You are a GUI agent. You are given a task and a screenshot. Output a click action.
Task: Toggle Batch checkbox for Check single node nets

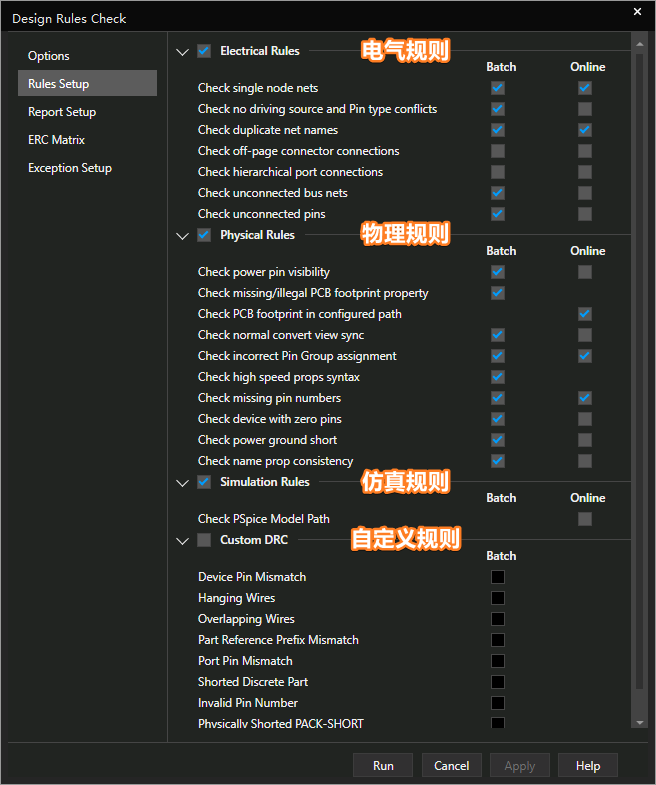[x=498, y=88]
